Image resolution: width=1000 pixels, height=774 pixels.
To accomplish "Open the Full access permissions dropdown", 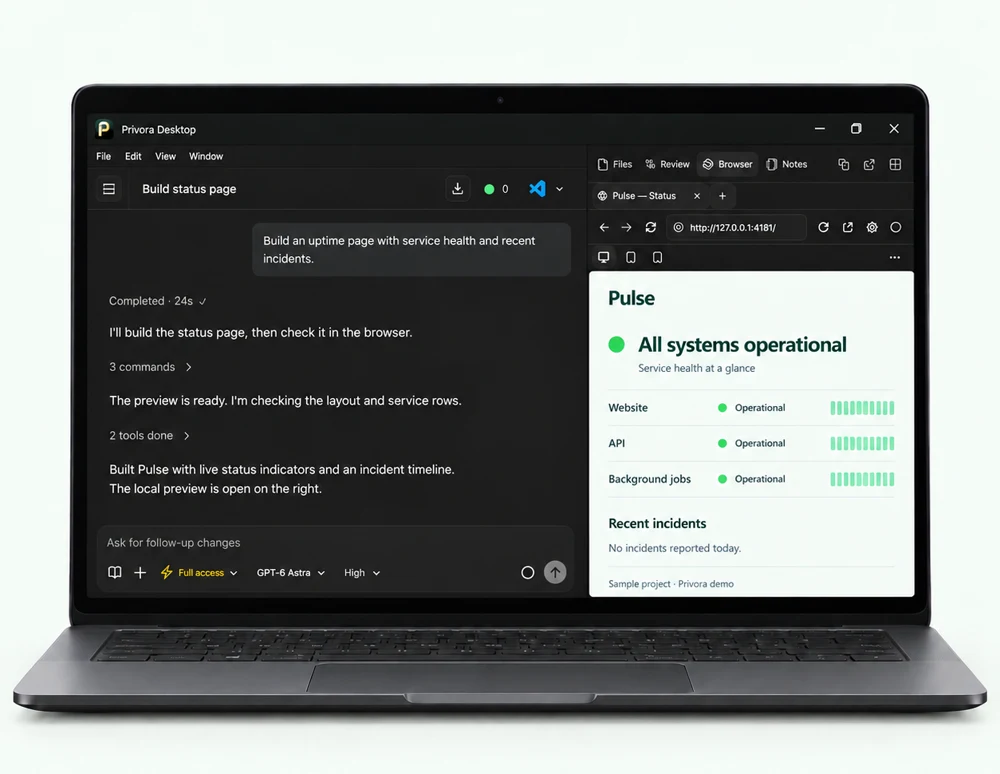I will [199, 573].
